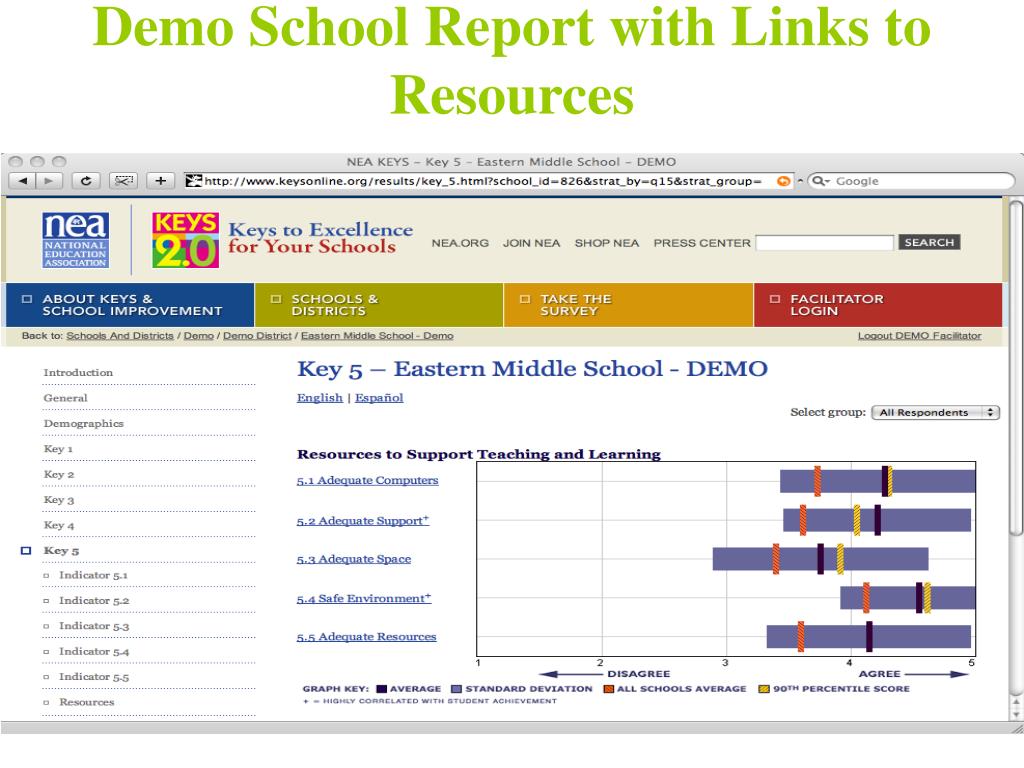Click the 'Keys to Excellence for Your Schools' title

click(x=321, y=238)
